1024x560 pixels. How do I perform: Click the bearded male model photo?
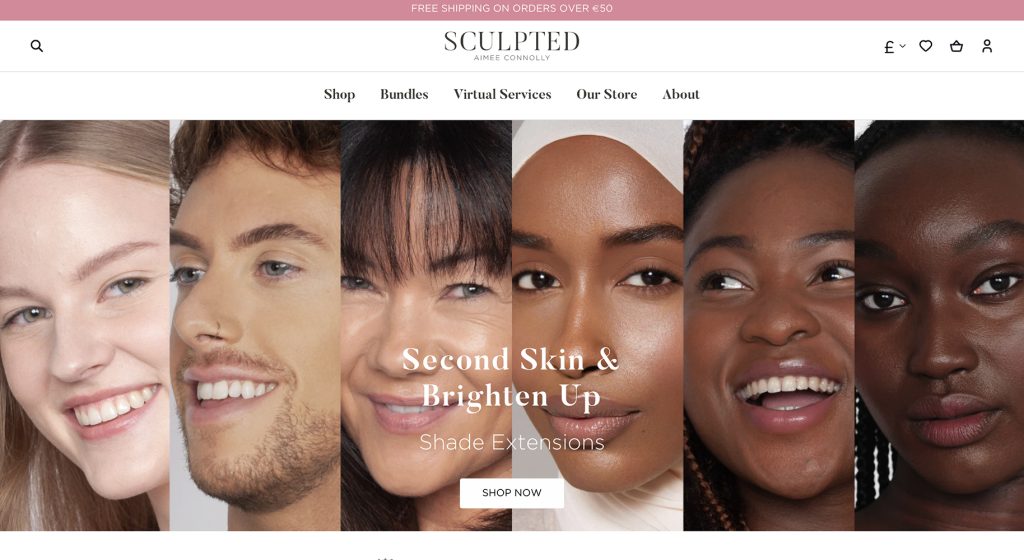coord(255,325)
